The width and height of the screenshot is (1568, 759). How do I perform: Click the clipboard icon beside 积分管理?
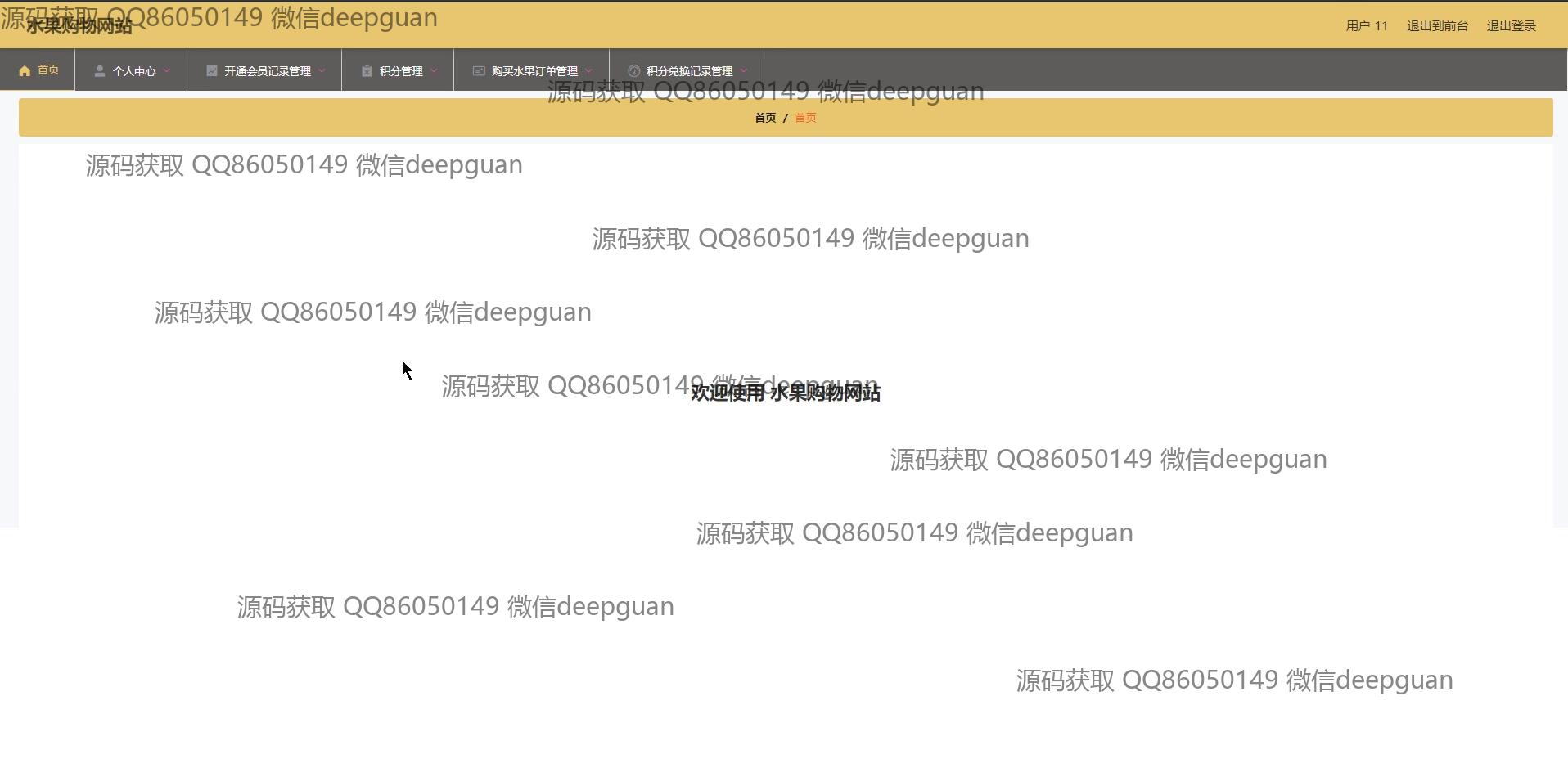[367, 71]
